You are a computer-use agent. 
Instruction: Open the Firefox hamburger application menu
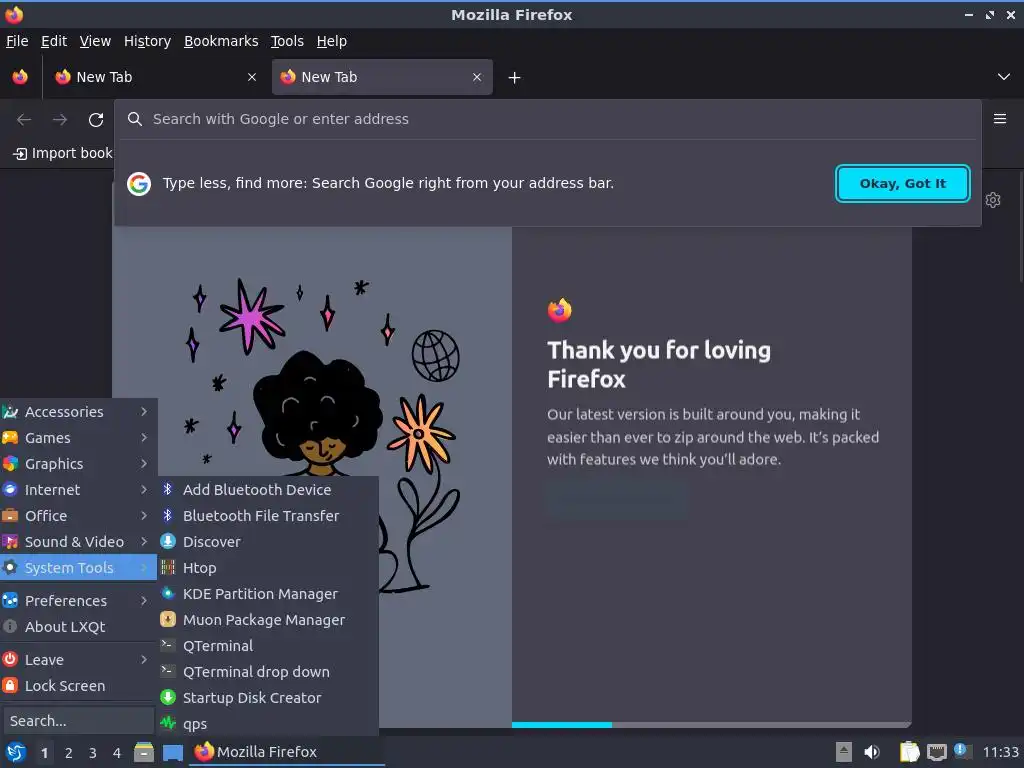(x=1000, y=119)
